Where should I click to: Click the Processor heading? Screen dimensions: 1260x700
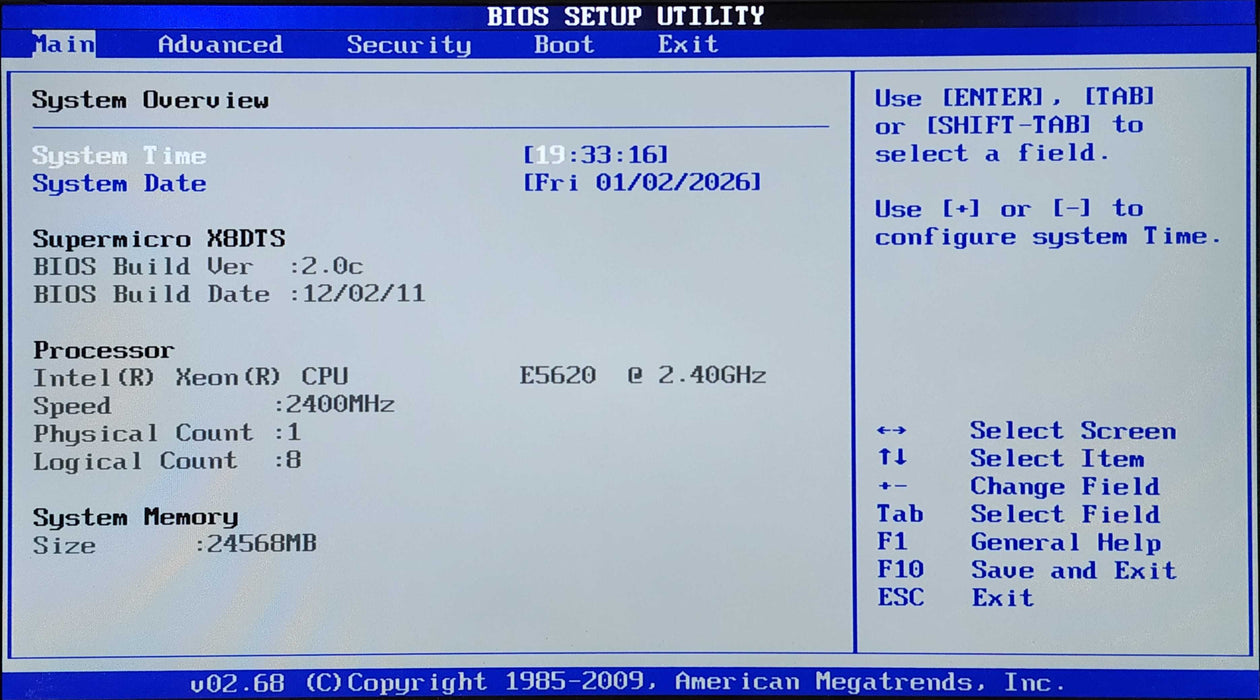pos(103,351)
